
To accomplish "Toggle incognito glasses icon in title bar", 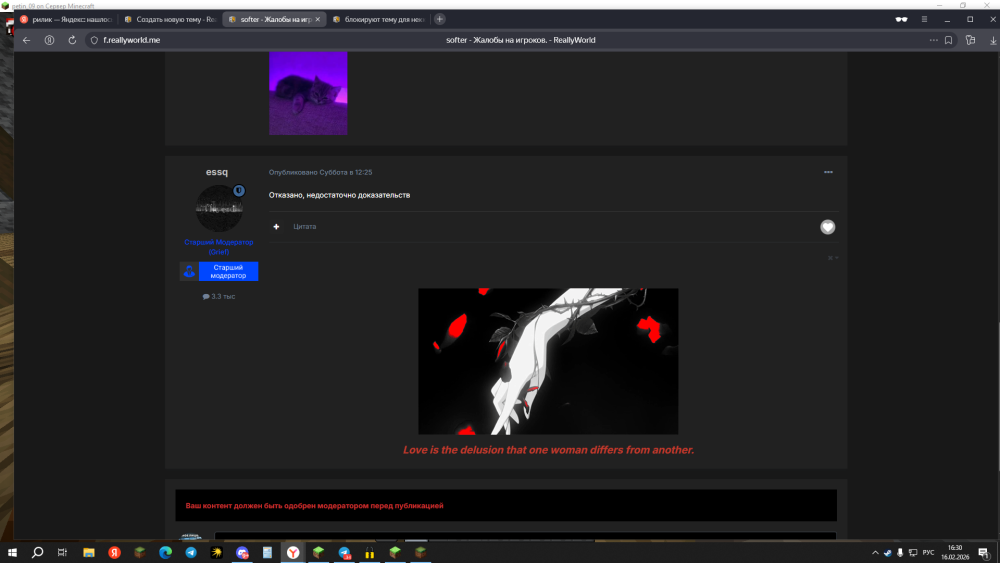I will click(x=901, y=19).
